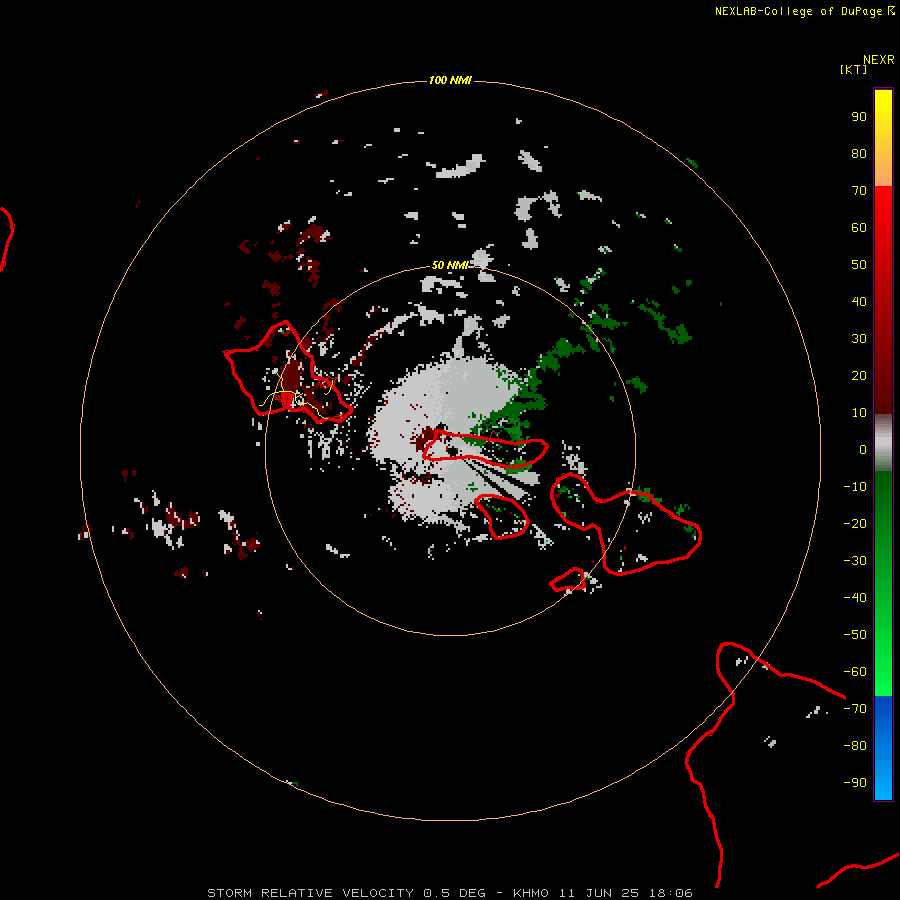Viewport: 900px width, 900px height.
Task: Click the -60 value on the velocity scale
Action: (855, 672)
